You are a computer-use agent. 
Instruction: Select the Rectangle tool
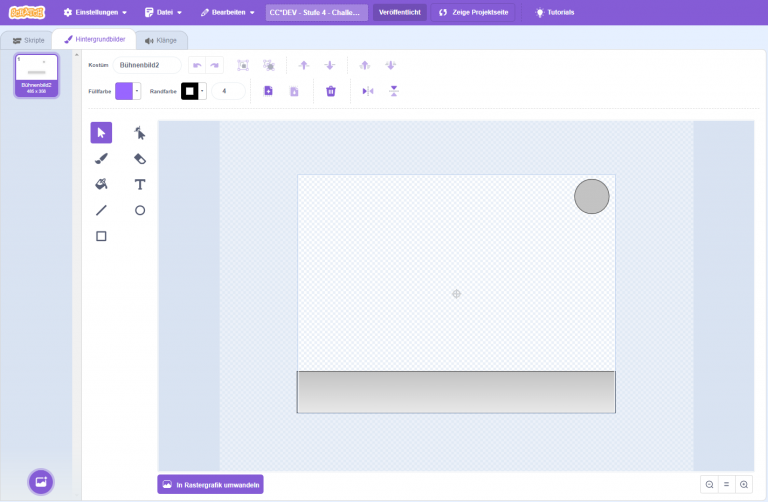coord(101,236)
